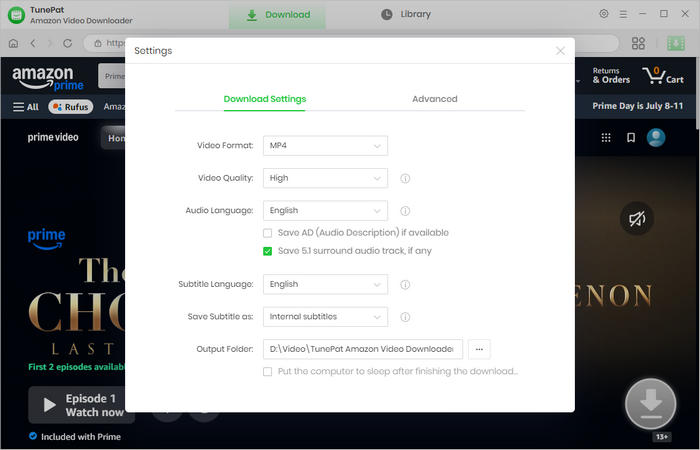Screen dimensions: 700x450
Task: Show info for Subtitle Language
Action: pyautogui.click(x=405, y=285)
